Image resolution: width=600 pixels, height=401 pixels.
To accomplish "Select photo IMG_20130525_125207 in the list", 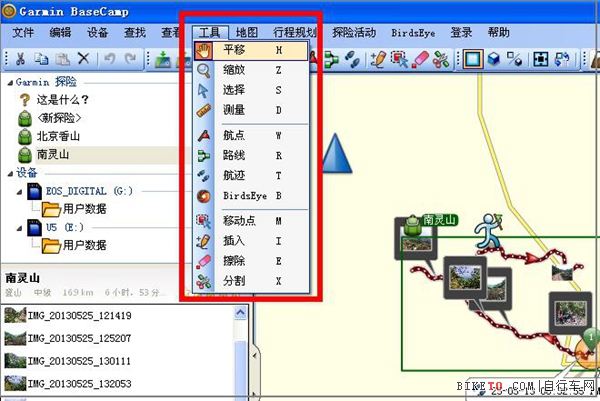I will (78, 338).
